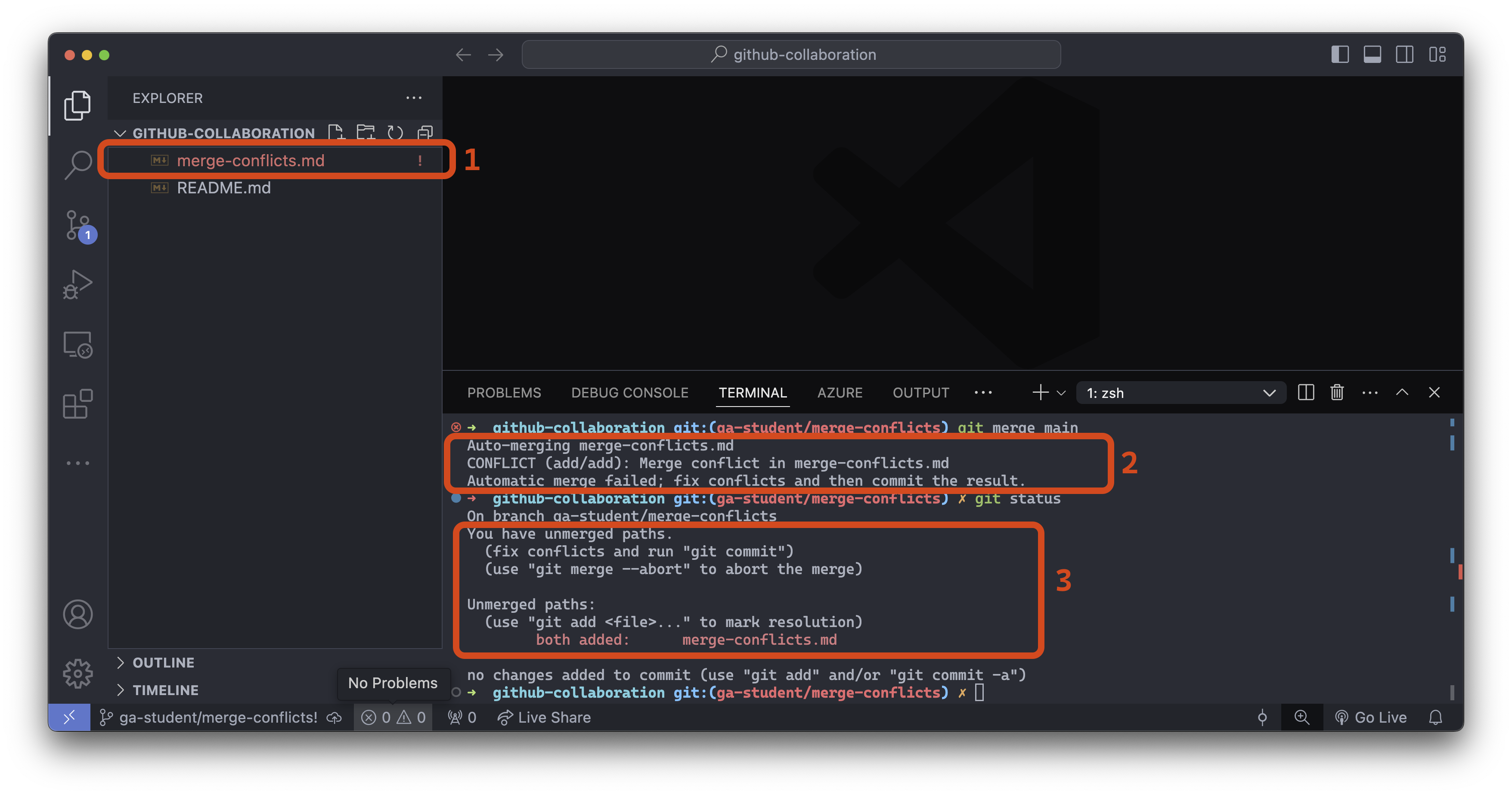
Task: Open the Remote Explorer panel
Action: (78, 345)
